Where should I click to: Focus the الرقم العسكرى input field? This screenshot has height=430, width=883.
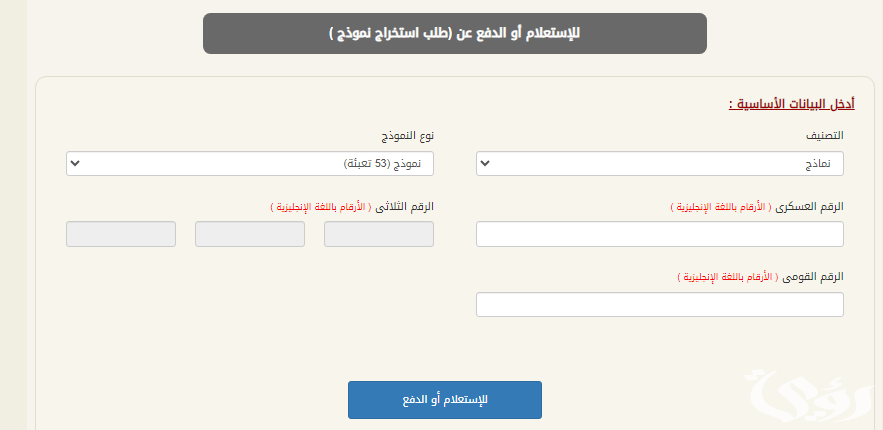point(659,234)
